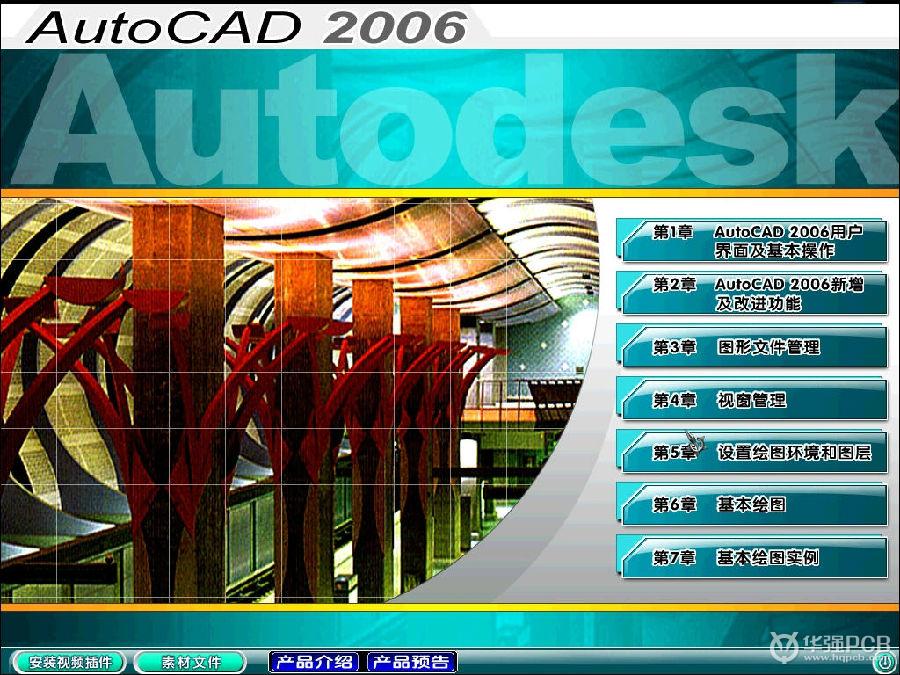
Task: Click the power exit icon
Action: 886,661
